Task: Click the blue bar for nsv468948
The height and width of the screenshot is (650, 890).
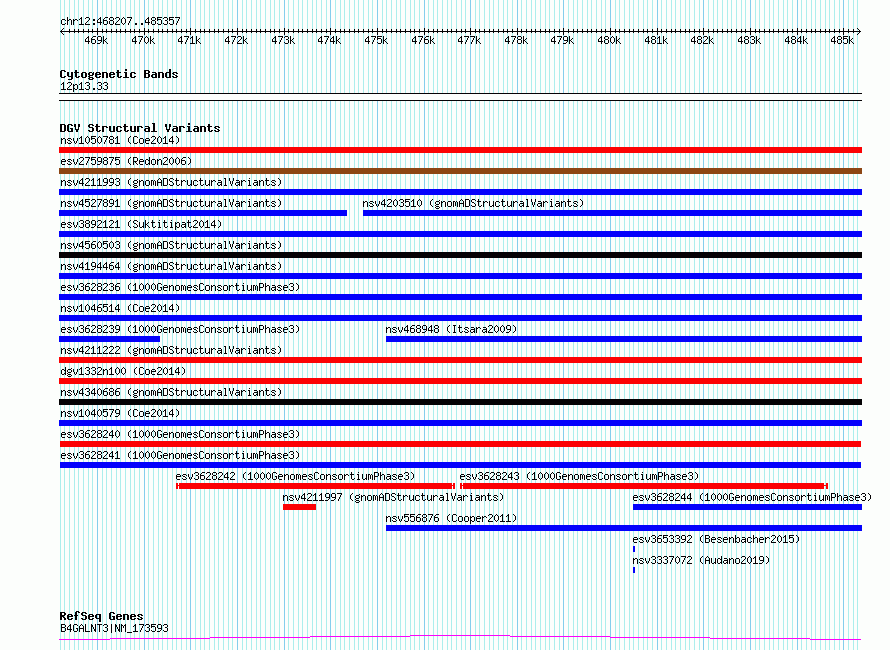Action: pyautogui.click(x=624, y=339)
